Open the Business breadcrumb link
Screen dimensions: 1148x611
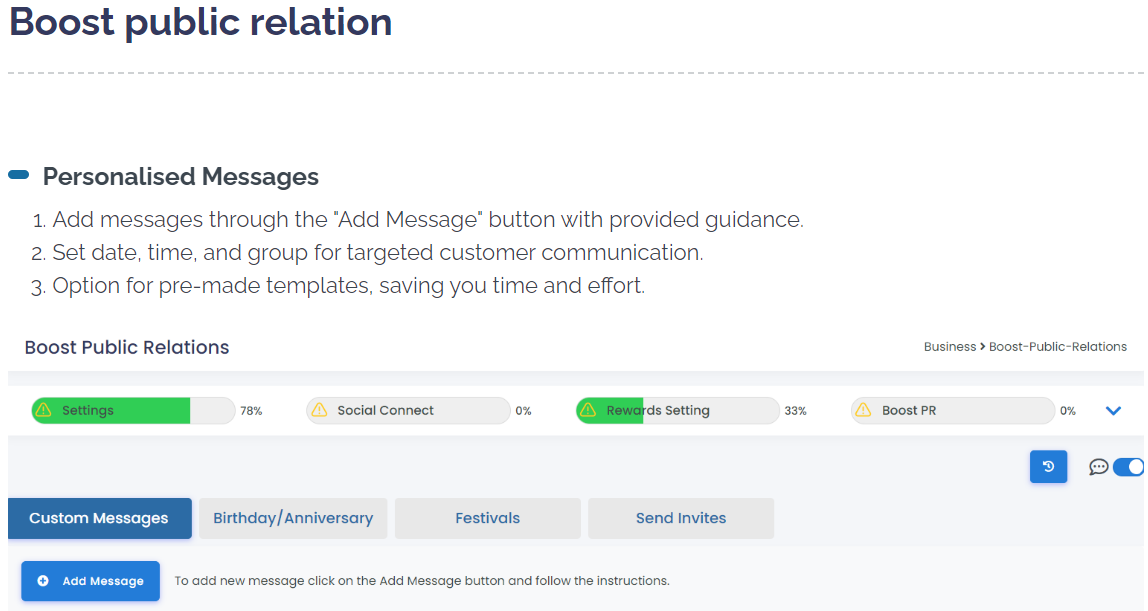(x=950, y=347)
